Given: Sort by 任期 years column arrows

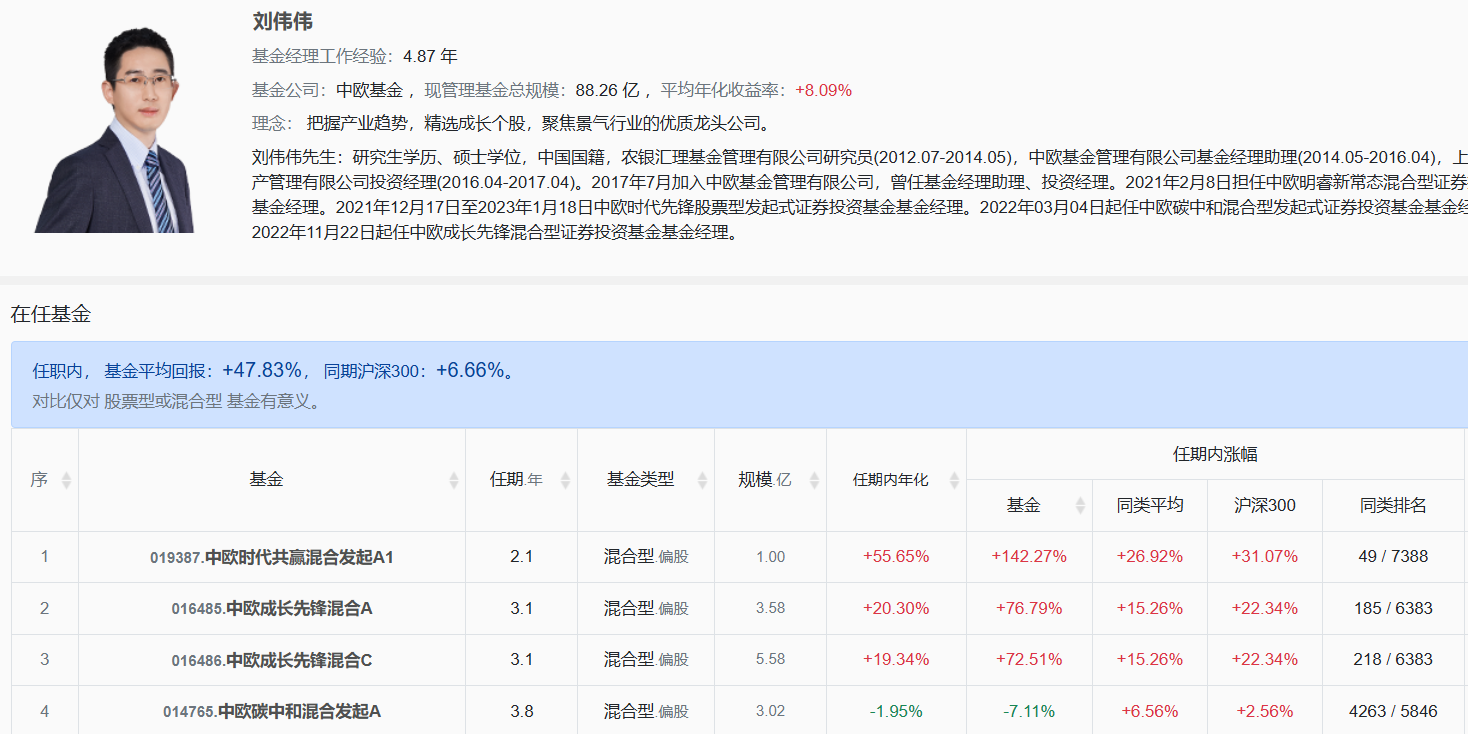Looking at the screenshot, I should pos(565,480).
